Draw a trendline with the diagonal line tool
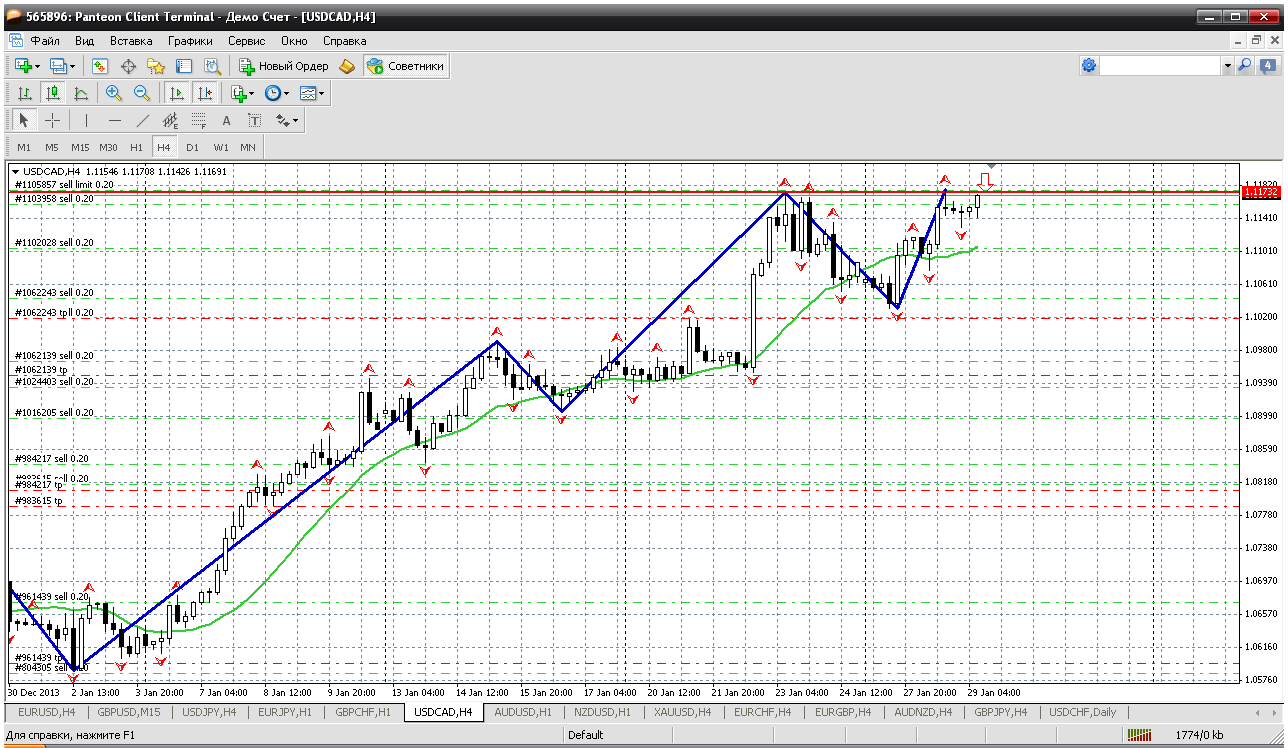 click(x=143, y=121)
